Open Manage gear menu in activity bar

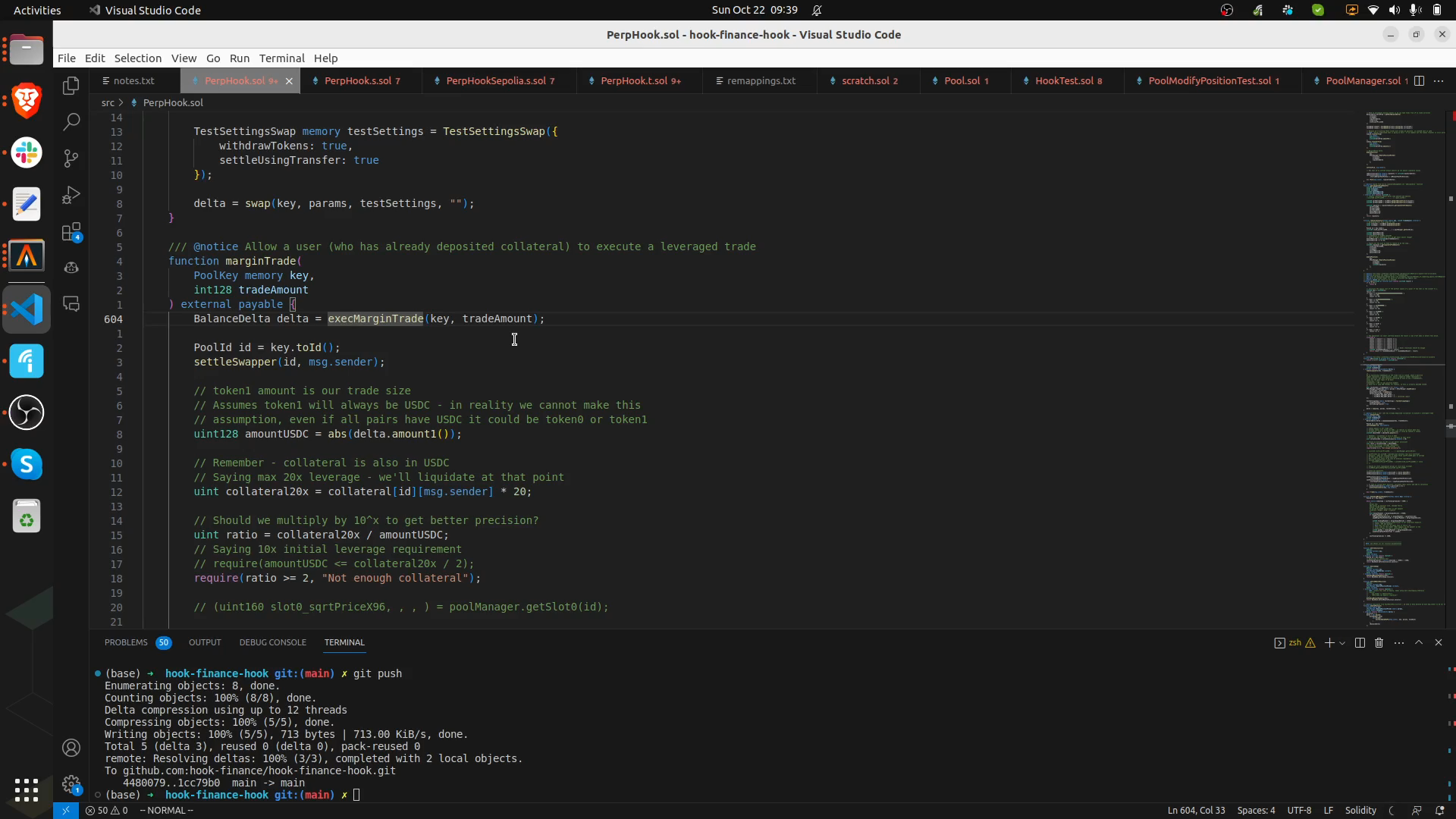tap(71, 785)
